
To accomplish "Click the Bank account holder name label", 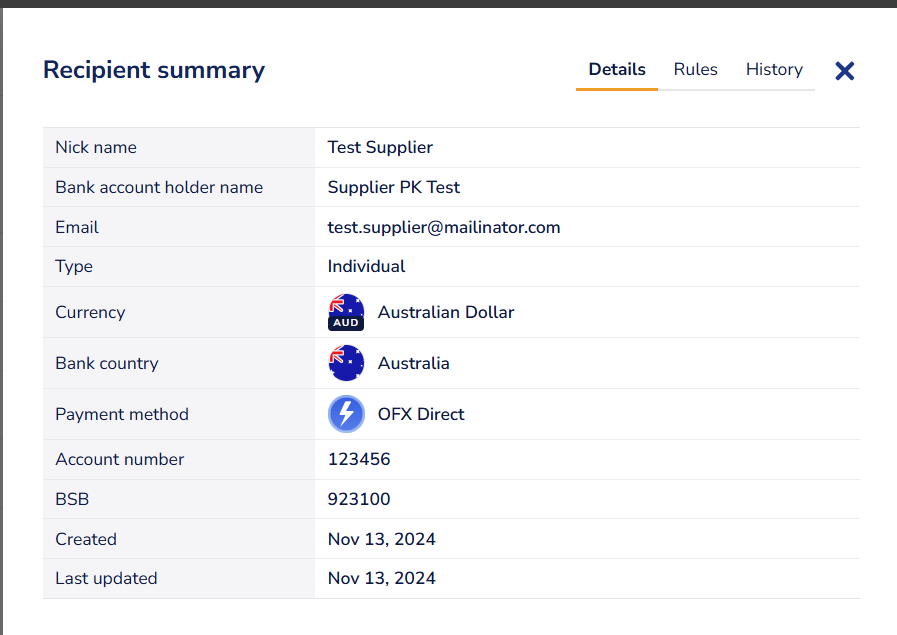I will 159,187.
